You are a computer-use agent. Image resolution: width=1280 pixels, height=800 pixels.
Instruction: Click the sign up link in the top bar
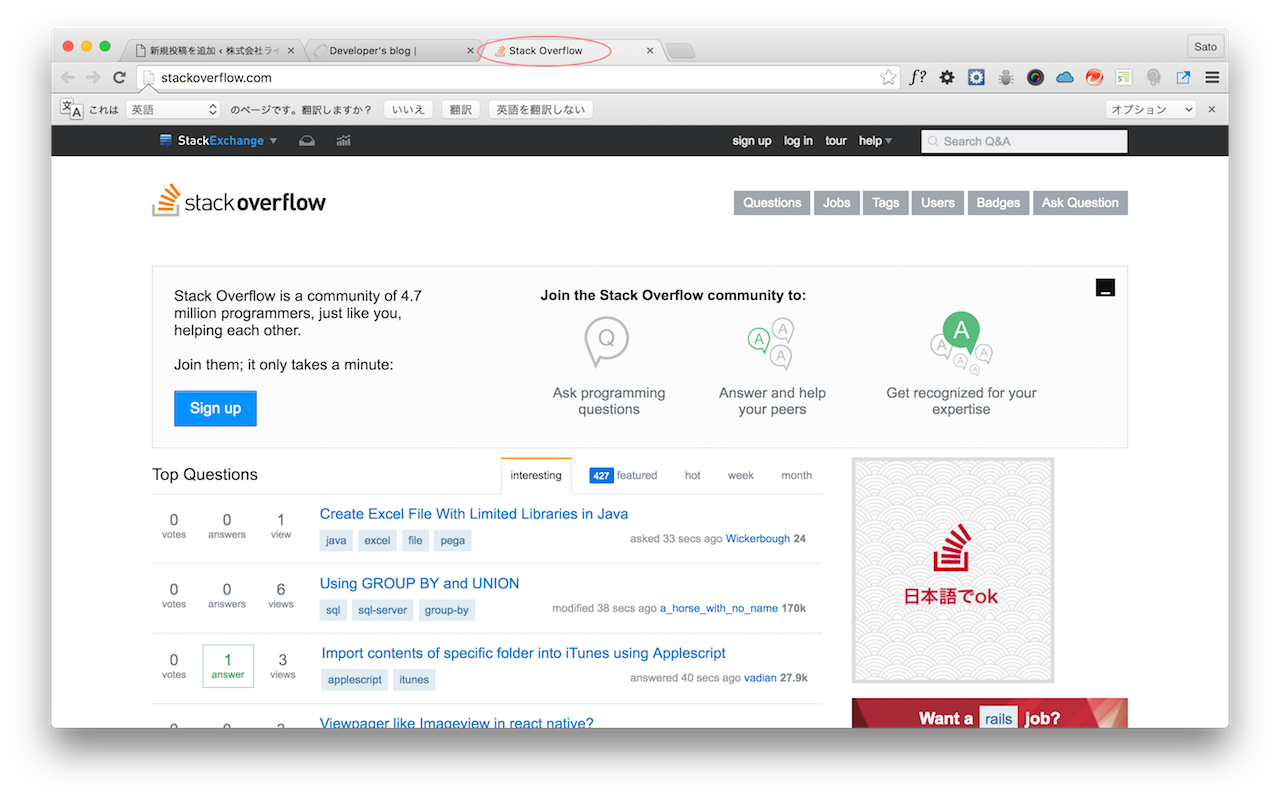[x=752, y=141]
